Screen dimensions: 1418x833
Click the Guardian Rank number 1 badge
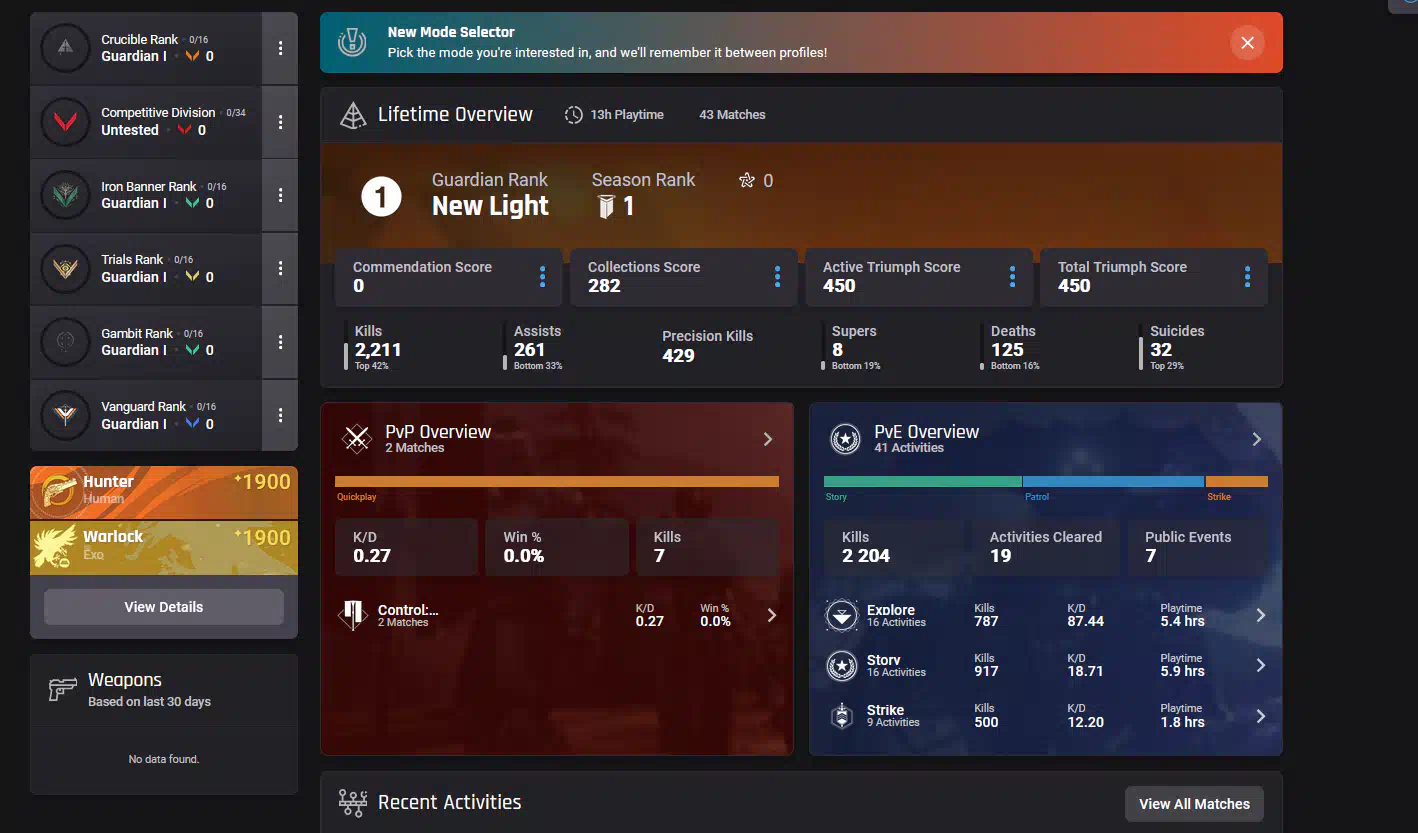coord(381,197)
